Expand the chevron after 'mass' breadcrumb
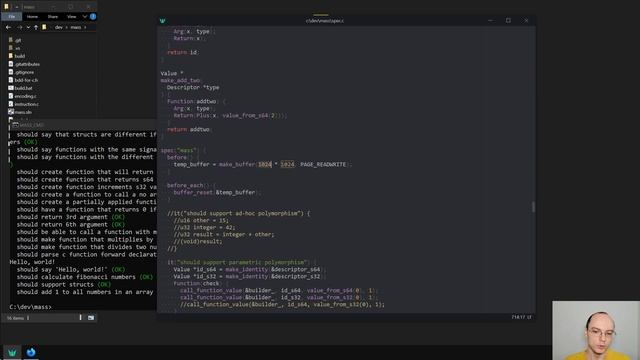 [85, 27]
